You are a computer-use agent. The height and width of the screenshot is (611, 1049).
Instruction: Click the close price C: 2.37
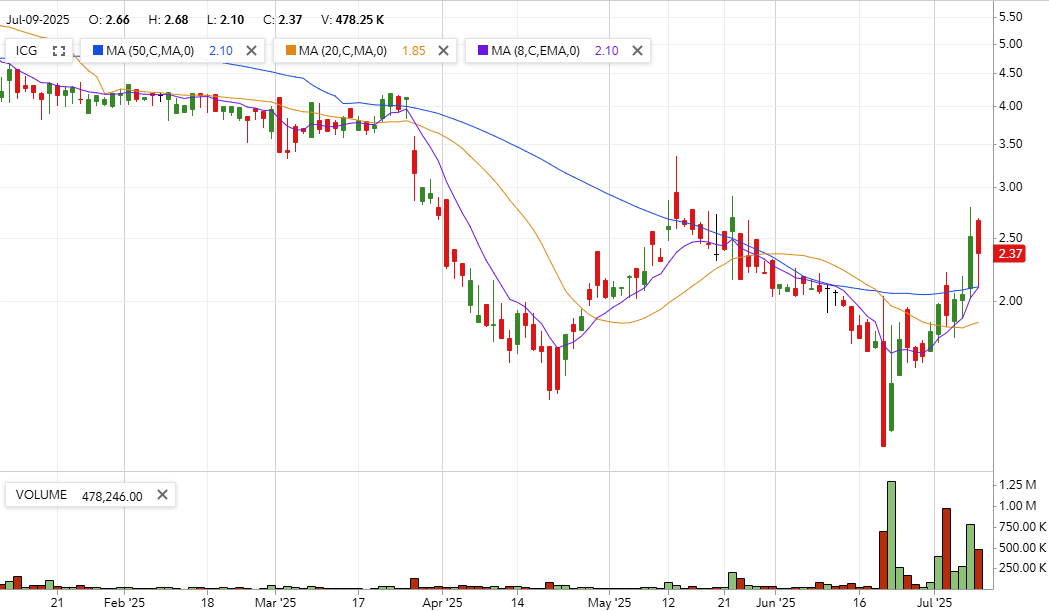282,20
